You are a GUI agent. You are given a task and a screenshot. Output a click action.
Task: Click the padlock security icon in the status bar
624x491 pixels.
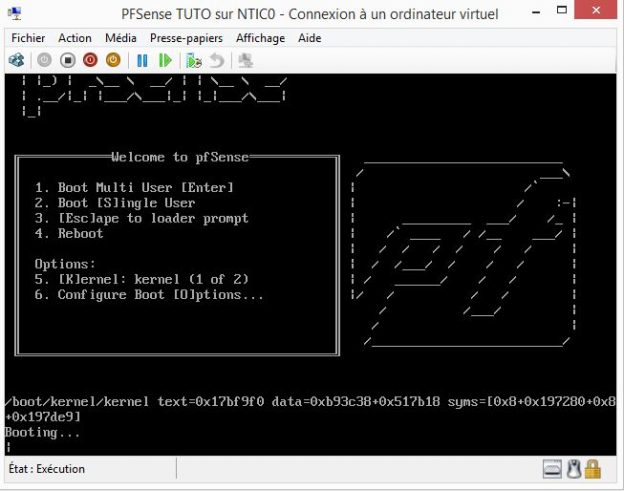pyautogui.click(x=593, y=469)
